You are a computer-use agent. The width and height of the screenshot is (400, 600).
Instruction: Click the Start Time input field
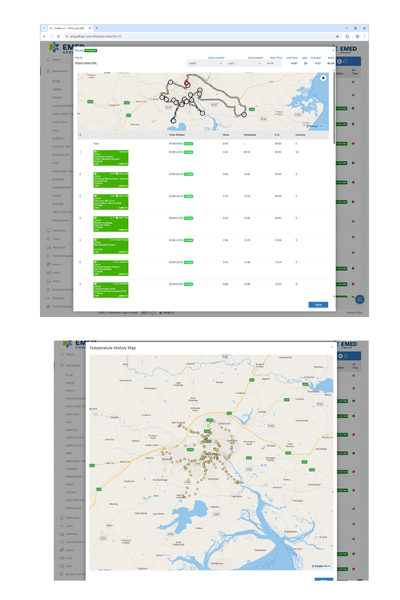point(273,63)
